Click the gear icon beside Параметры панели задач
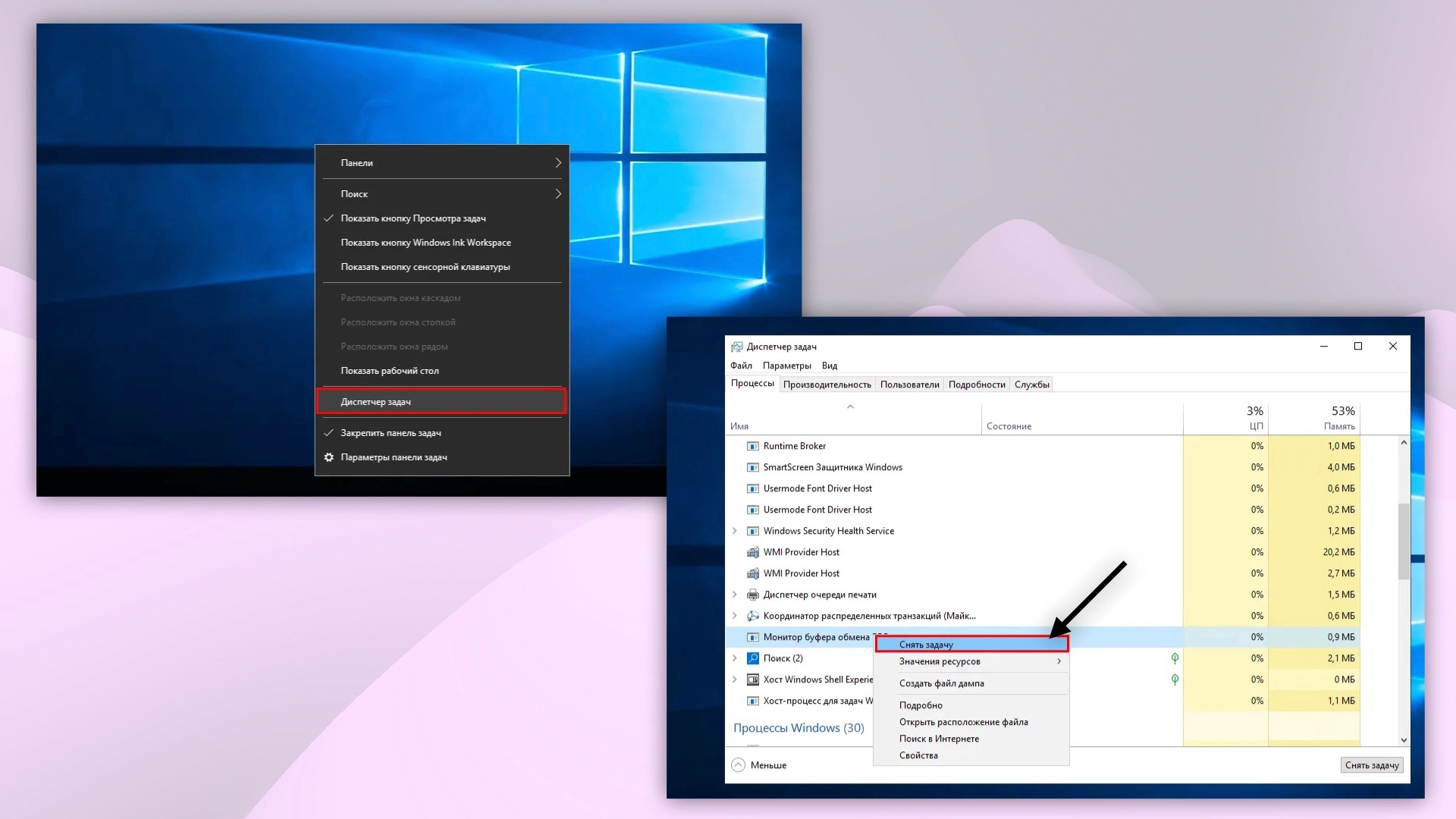This screenshot has width=1456, height=819. click(x=329, y=457)
